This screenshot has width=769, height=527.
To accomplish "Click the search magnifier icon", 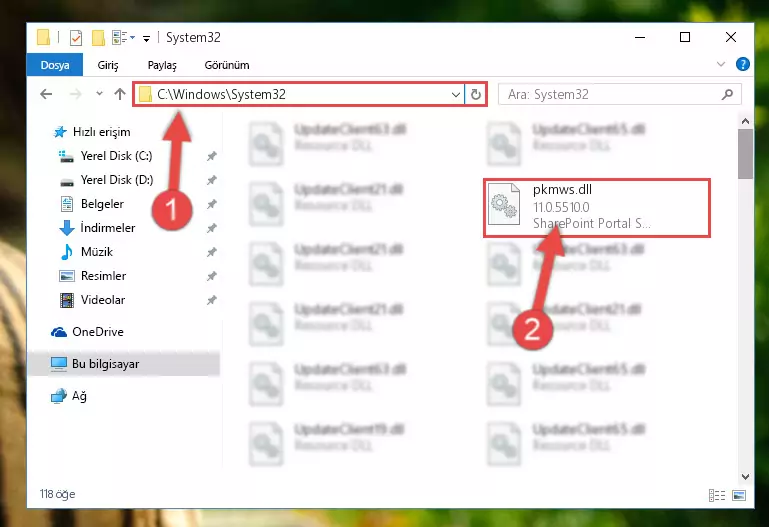I will (728, 94).
